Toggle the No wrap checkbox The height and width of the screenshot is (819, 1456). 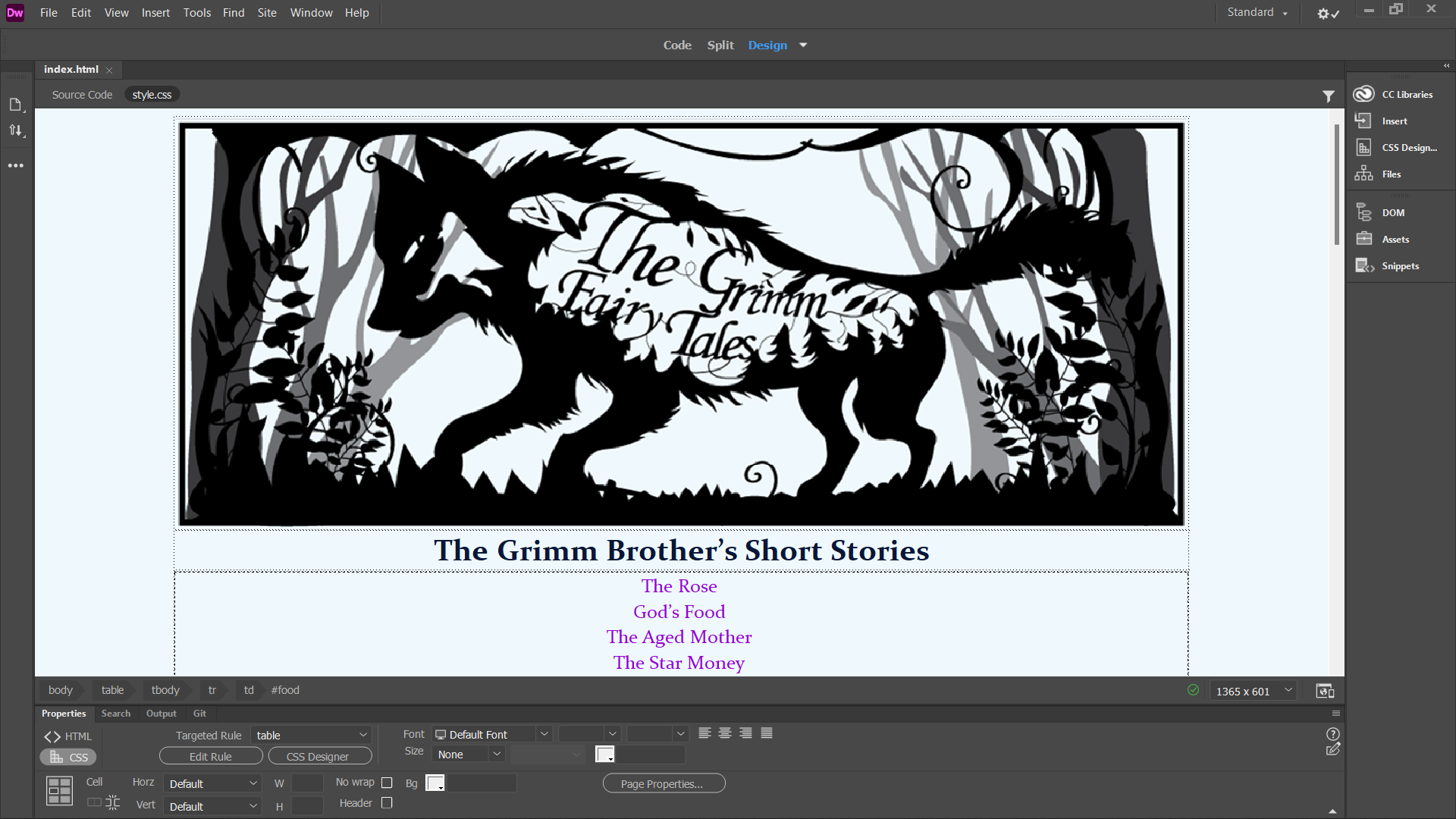387,783
